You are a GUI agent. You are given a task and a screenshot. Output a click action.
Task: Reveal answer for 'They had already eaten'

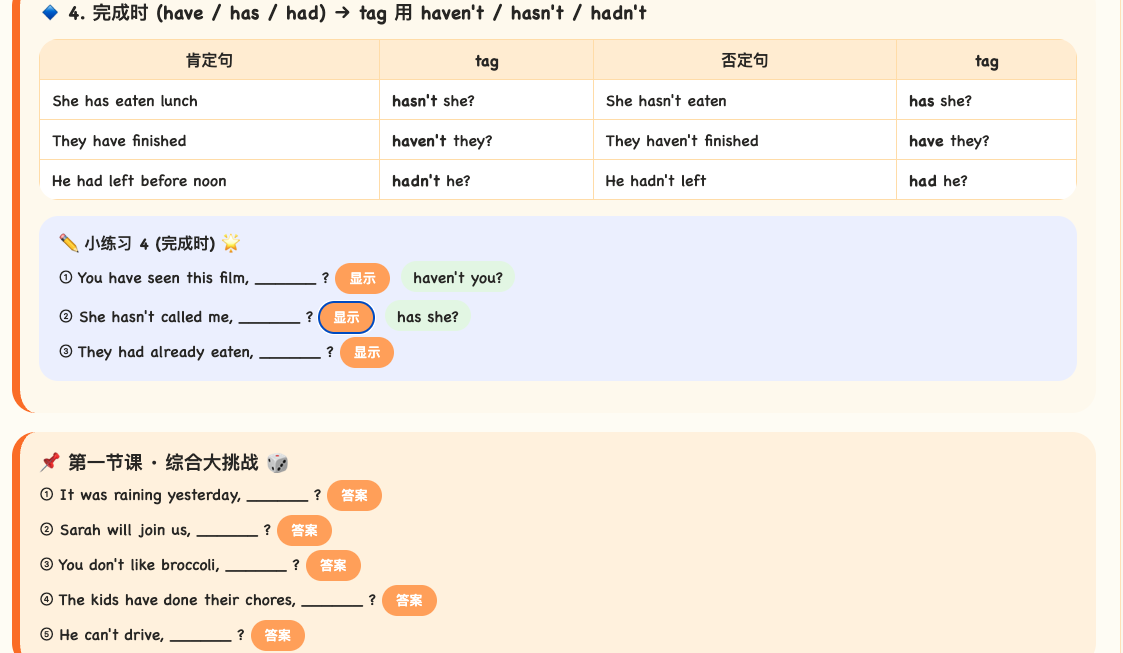pos(367,352)
